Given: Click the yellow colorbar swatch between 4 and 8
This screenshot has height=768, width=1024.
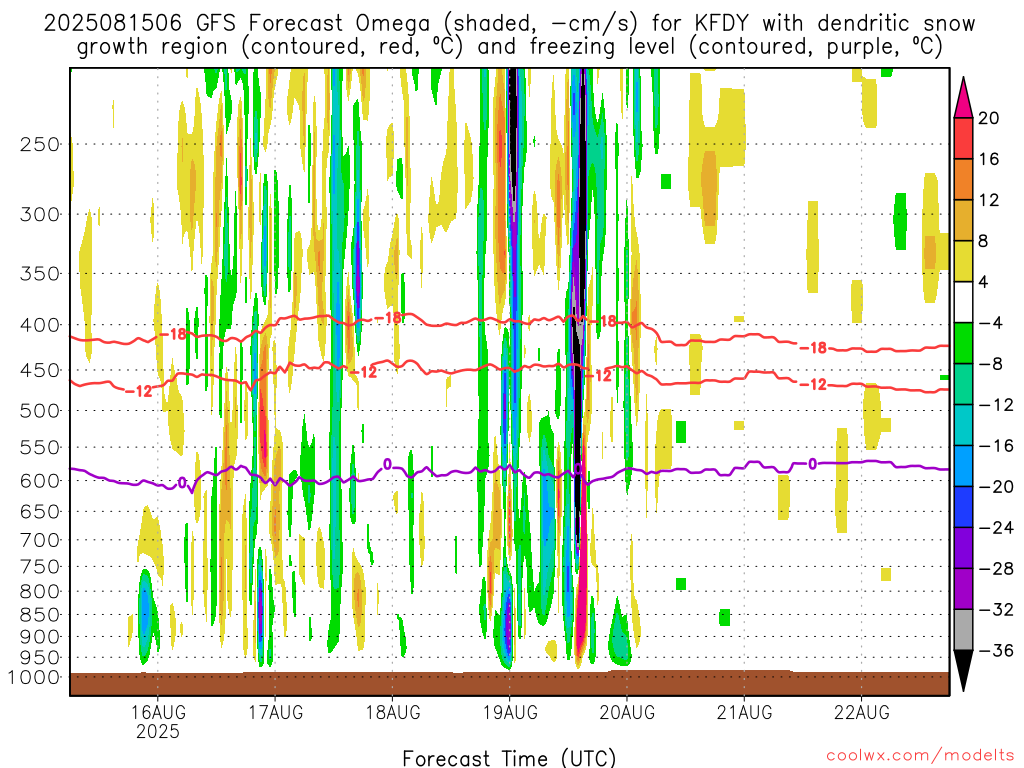Looking at the screenshot, I should tap(963, 261).
